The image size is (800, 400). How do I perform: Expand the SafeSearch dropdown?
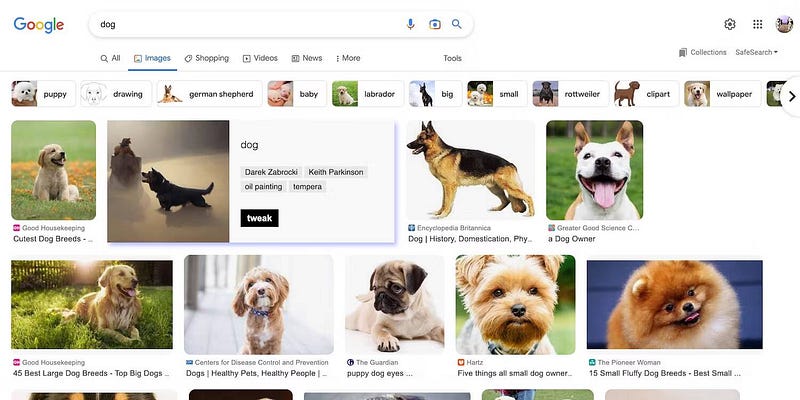click(756, 52)
